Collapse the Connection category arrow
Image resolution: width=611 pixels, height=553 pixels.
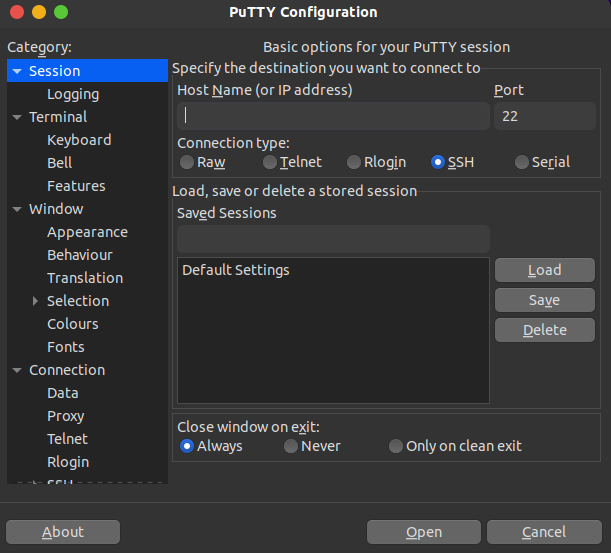(17, 370)
